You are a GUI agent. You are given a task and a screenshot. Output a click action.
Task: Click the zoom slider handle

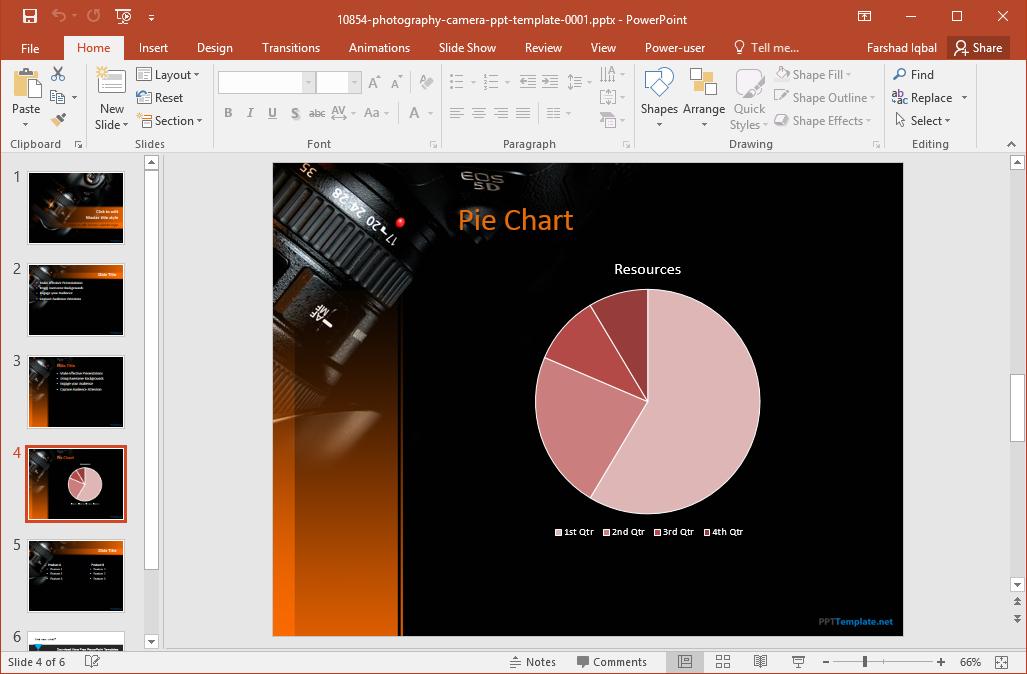click(x=865, y=662)
